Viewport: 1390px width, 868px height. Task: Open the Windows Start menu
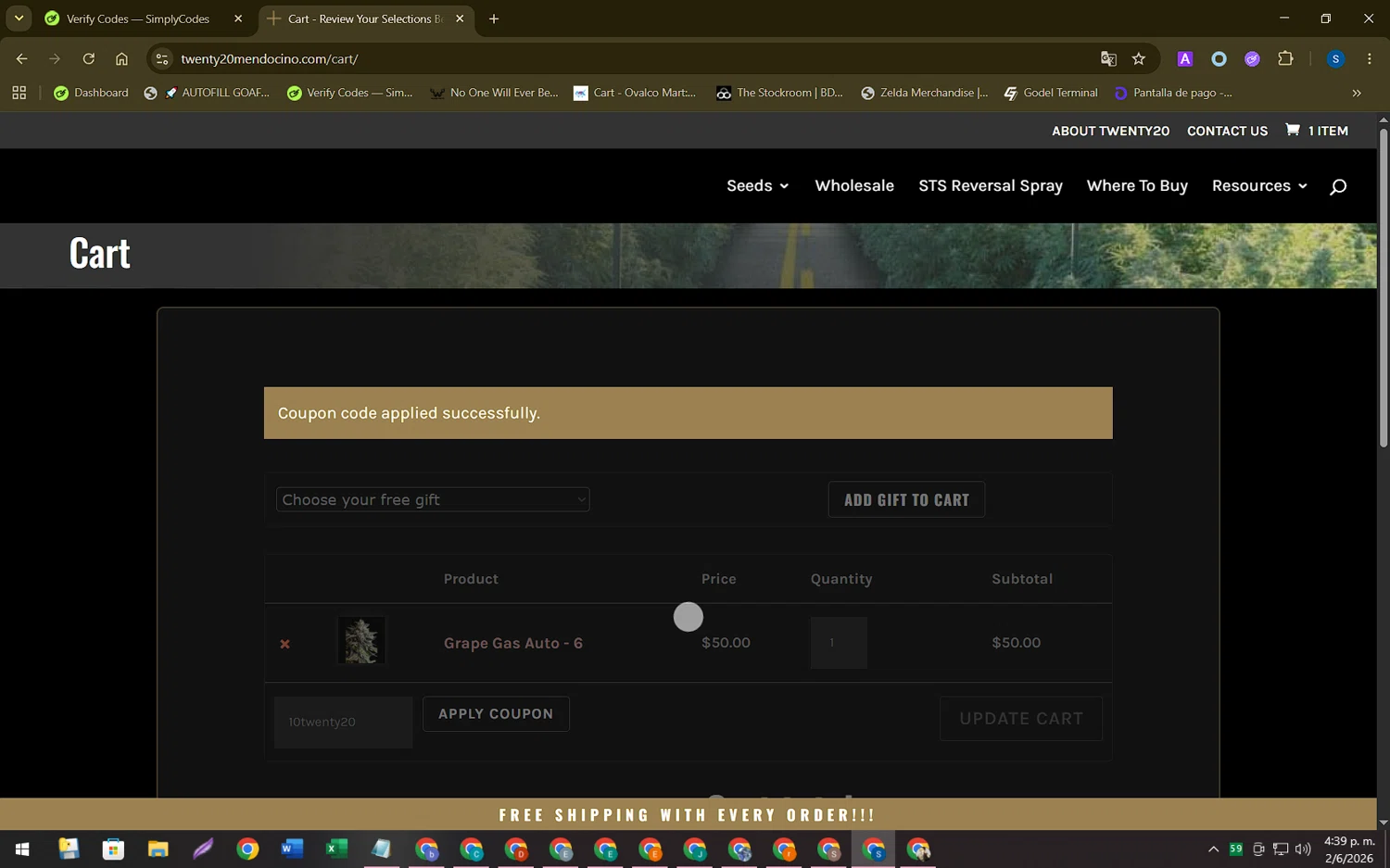coord(22,849)
